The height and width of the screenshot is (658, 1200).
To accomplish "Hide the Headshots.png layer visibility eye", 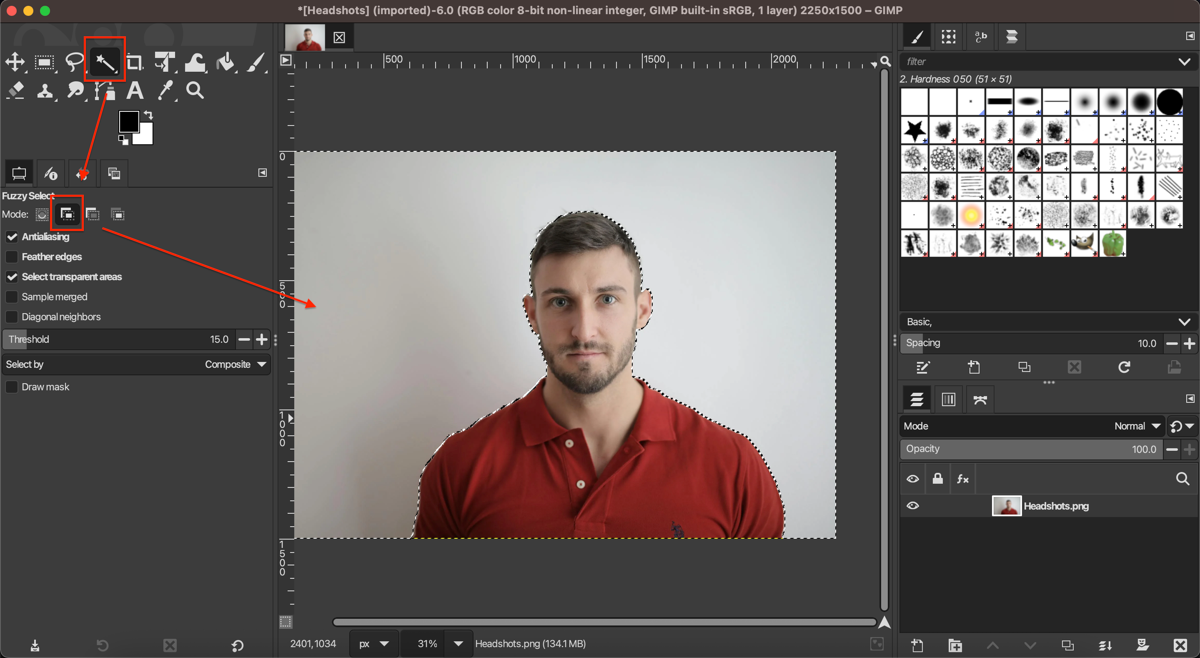I will point(912,505).
